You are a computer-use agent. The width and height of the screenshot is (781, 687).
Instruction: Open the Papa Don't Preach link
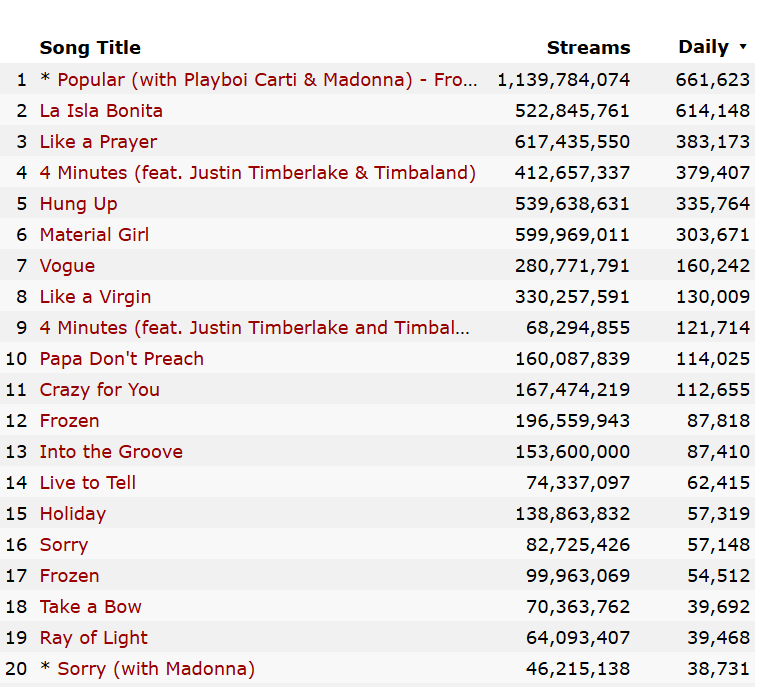pyautogui.click(x=121, y=358)
